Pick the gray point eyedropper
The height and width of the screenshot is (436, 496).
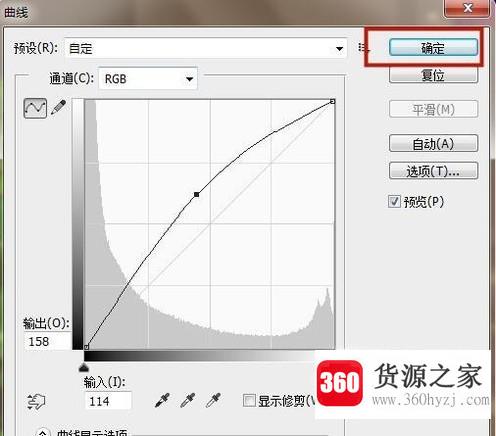188,400
